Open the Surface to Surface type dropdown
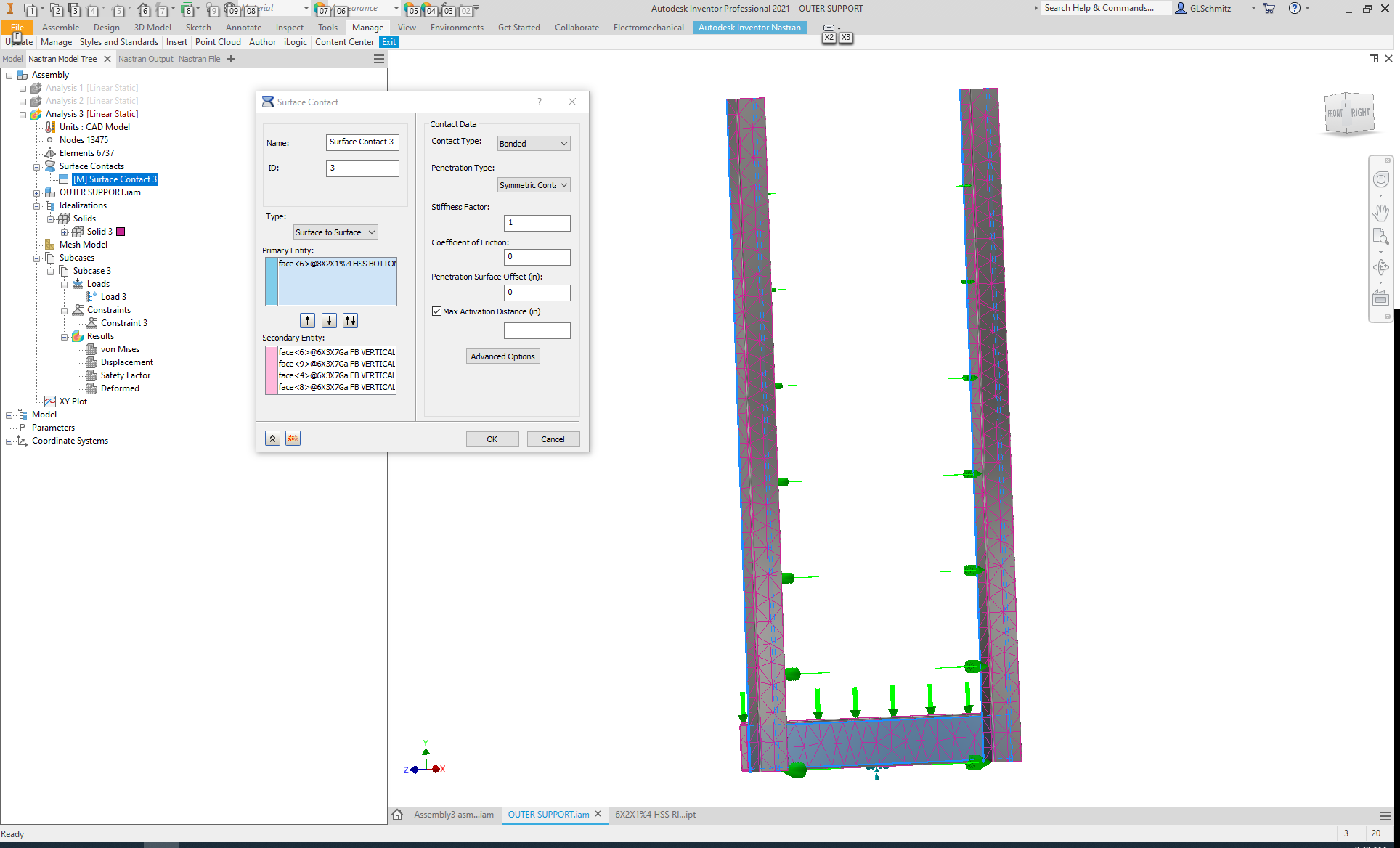Viewport: 1400px width, 848px height. point(335,232)
